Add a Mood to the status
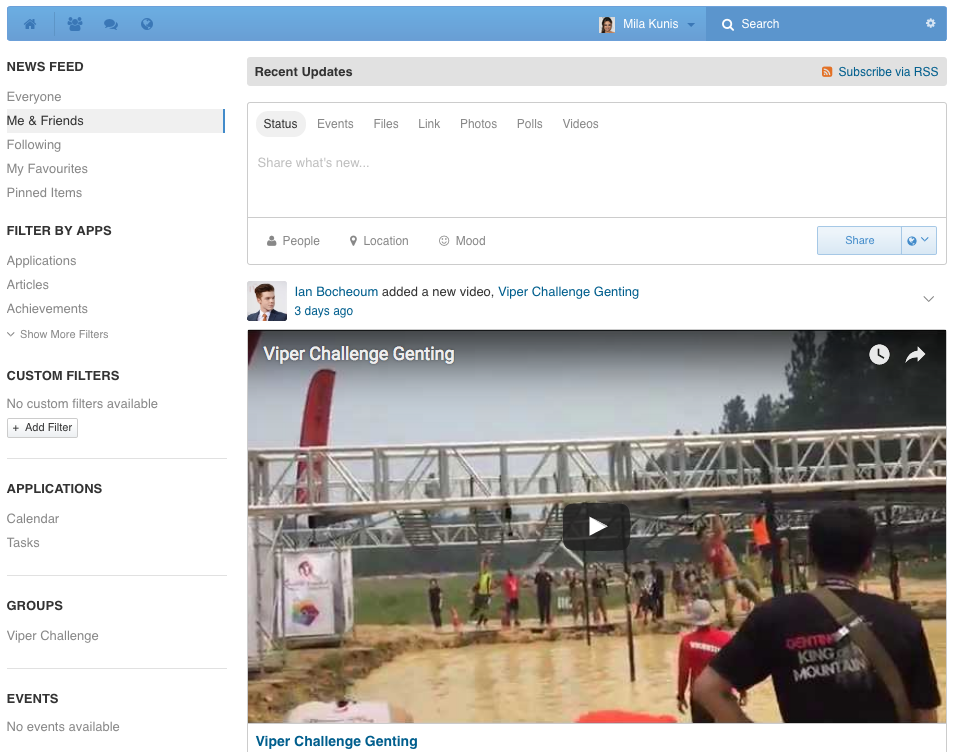The height and width of the screenshot is (752, 956). (x=462, y=241)
